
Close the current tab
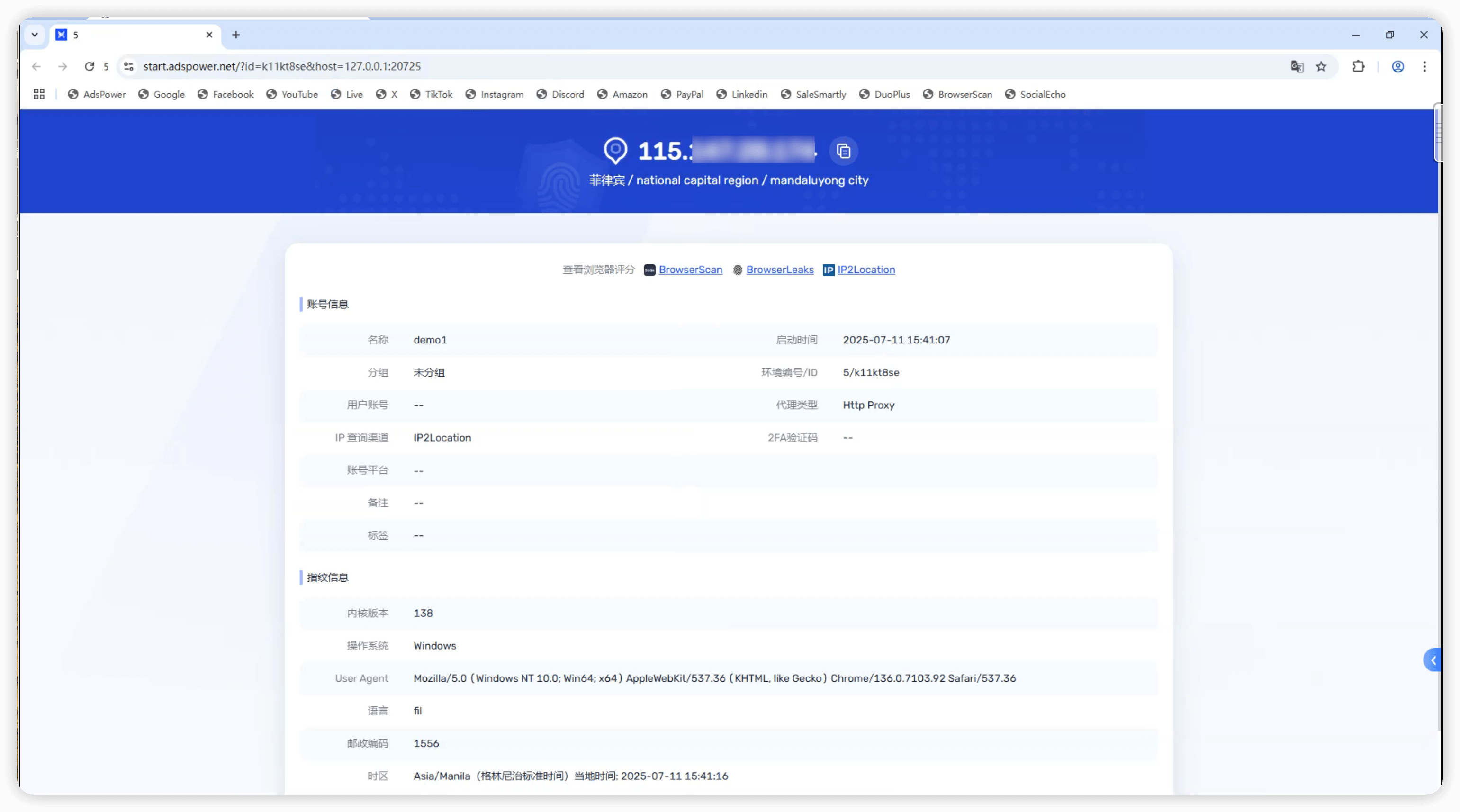pos(209,35)
